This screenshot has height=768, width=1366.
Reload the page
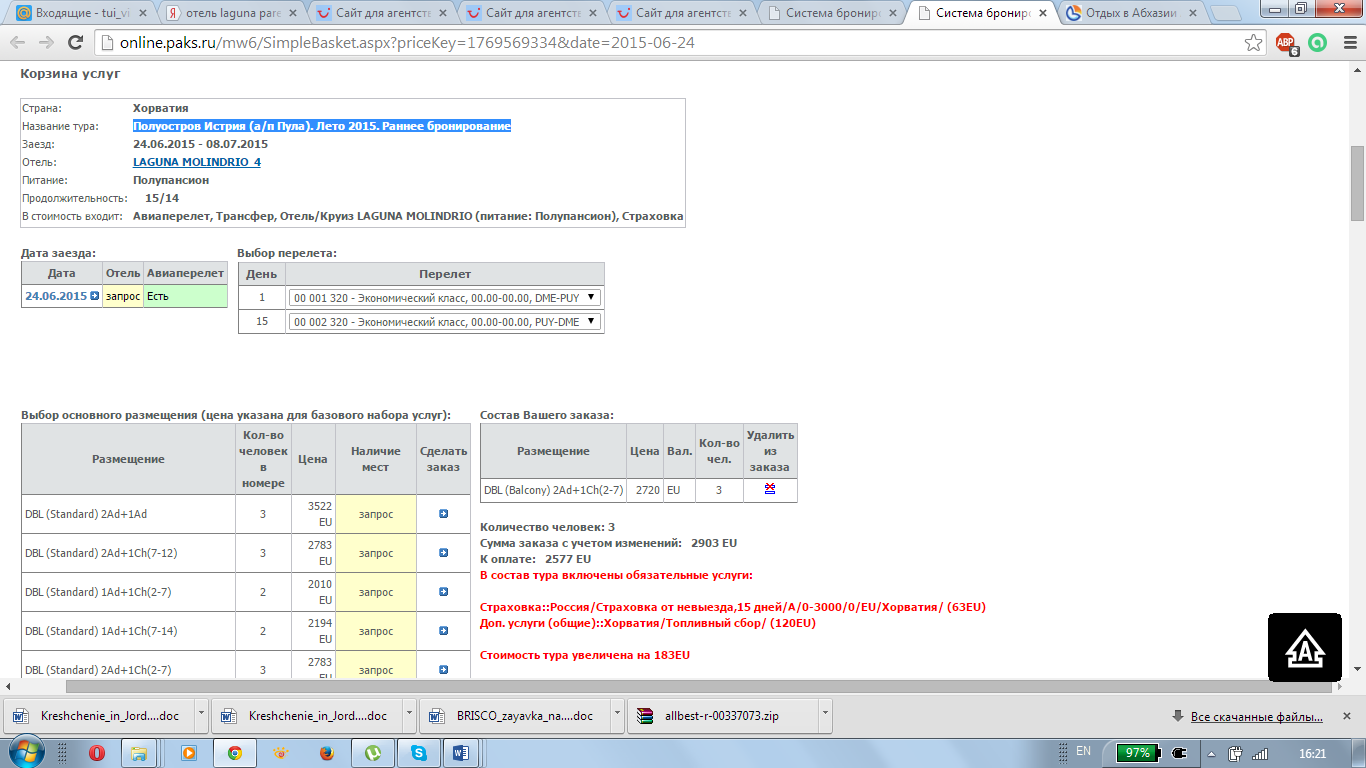point(75,43)
